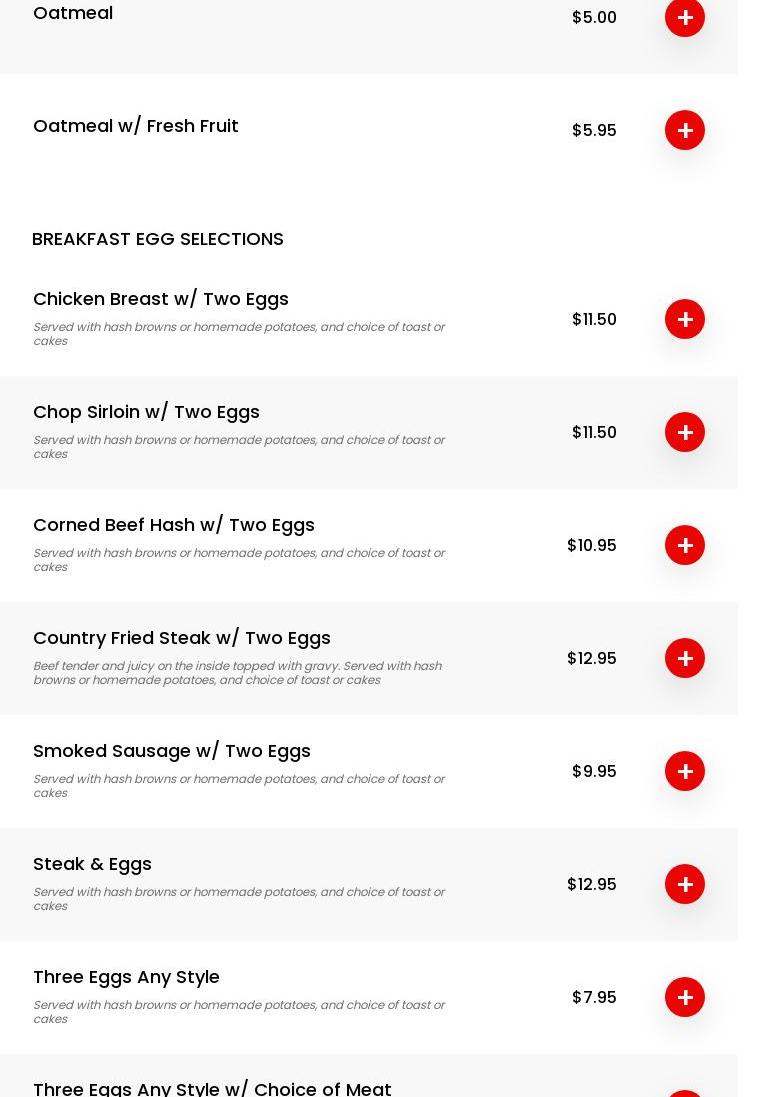Click Three Eggs Any Style w/ Choice of Meat
The height and width of the screenshot is (1097, 770).
pyautogui.click(x=212, y=1088)
